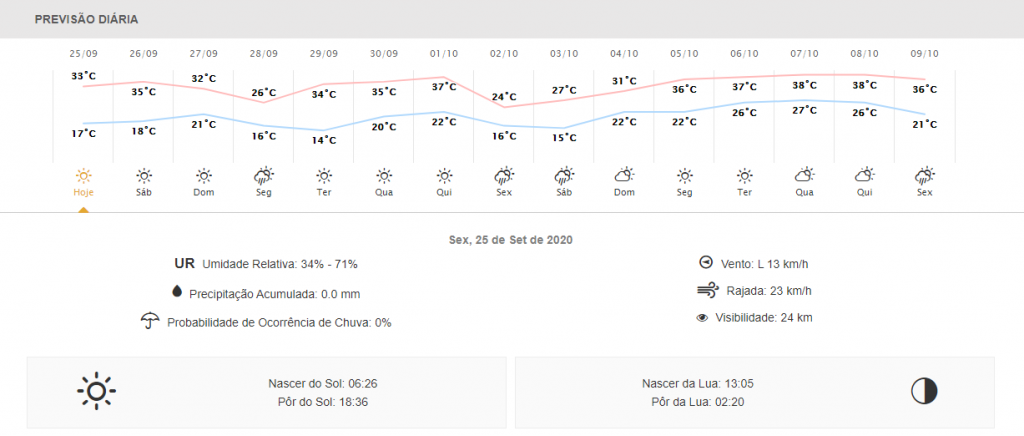
Task: Click the large sun sunrise icon
Action: 97,391
